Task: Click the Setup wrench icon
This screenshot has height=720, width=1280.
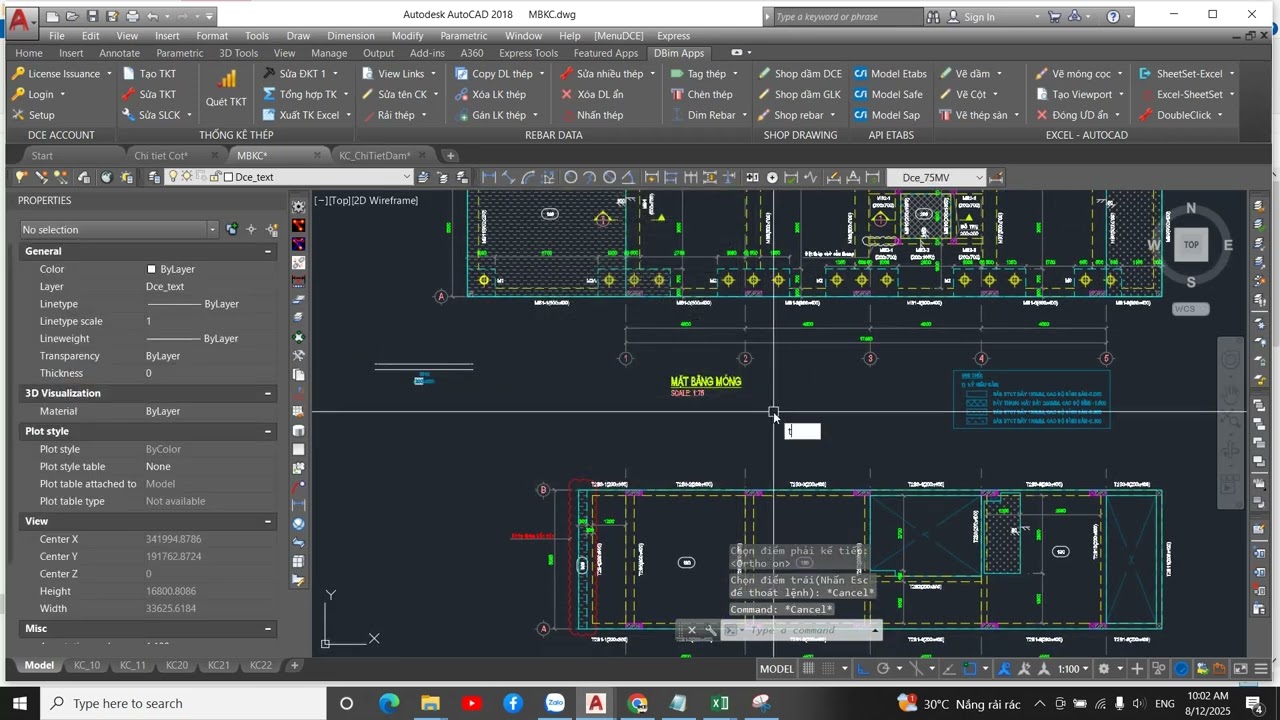Action: click(18, 115)
